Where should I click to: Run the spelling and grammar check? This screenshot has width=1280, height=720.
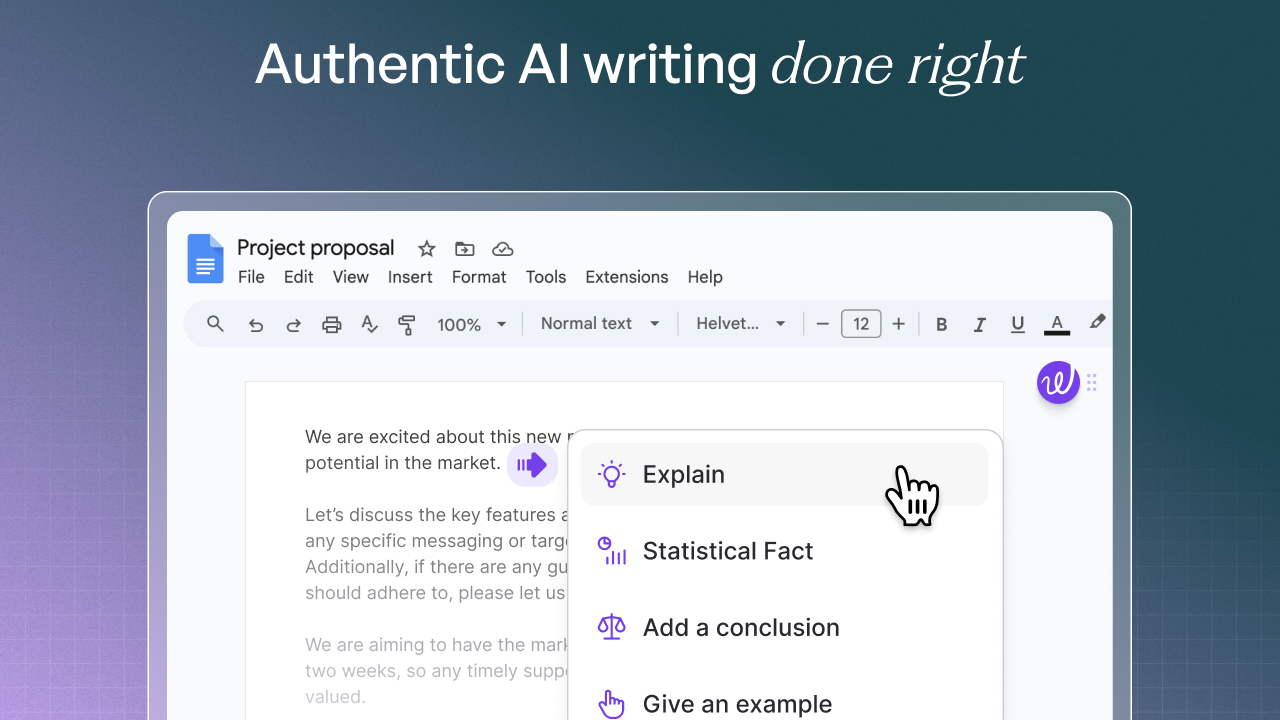point(369,323)
